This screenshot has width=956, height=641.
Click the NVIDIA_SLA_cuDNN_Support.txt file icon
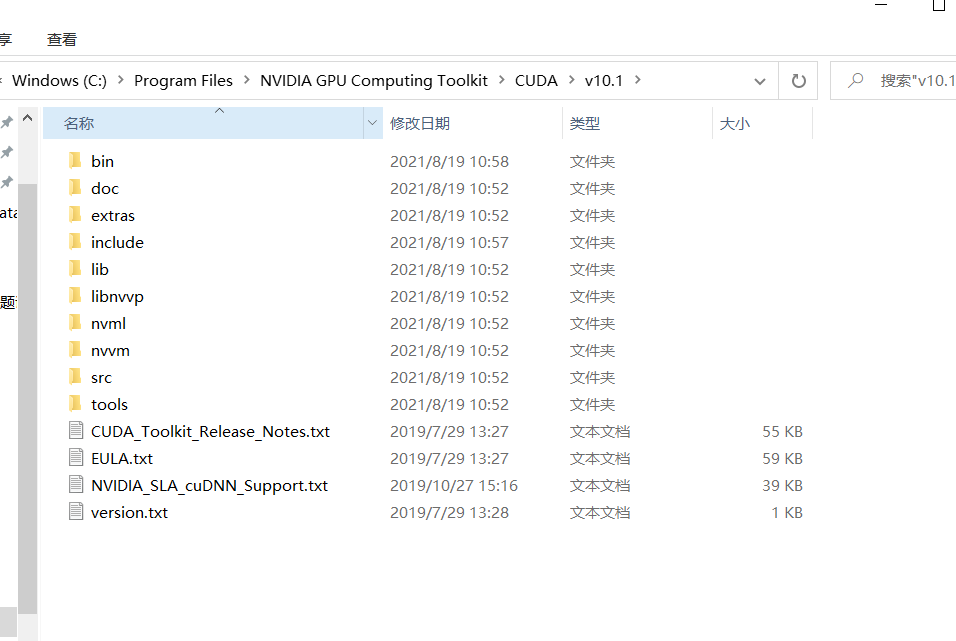point(76,485)
